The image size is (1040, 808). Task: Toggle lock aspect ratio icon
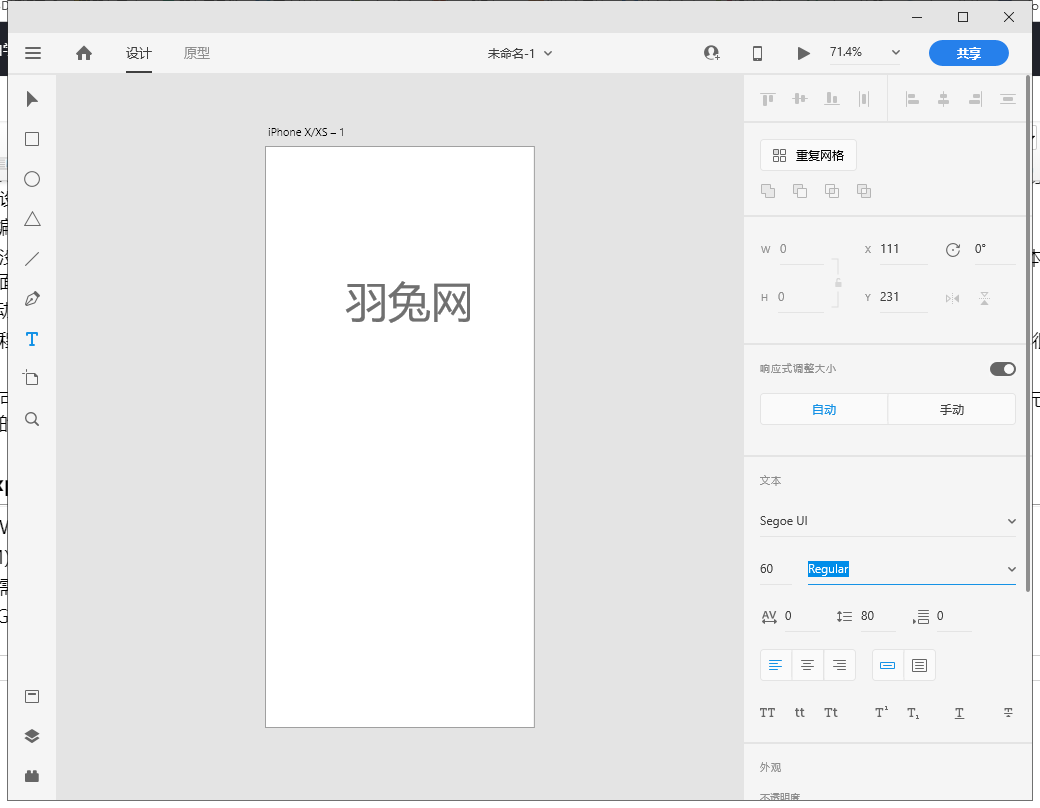pyautogui.click(x=838, y=283)
